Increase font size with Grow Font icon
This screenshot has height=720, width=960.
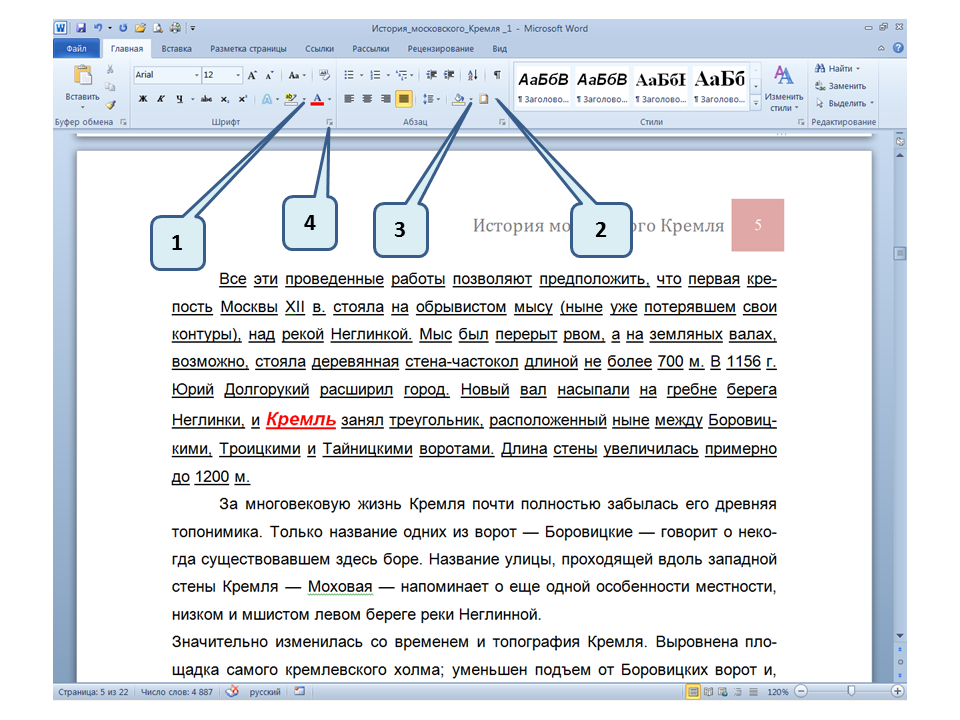pos(252,75)
